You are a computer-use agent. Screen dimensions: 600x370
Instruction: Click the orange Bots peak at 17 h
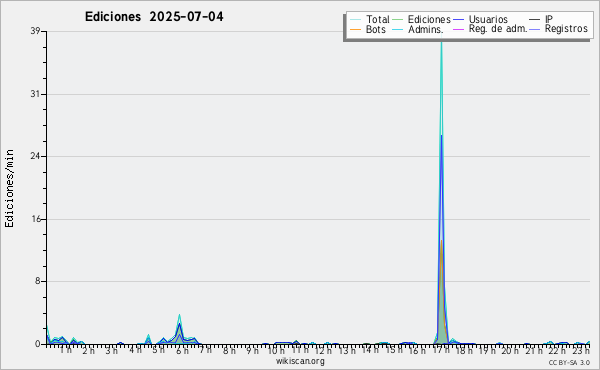tap(441, 242)
